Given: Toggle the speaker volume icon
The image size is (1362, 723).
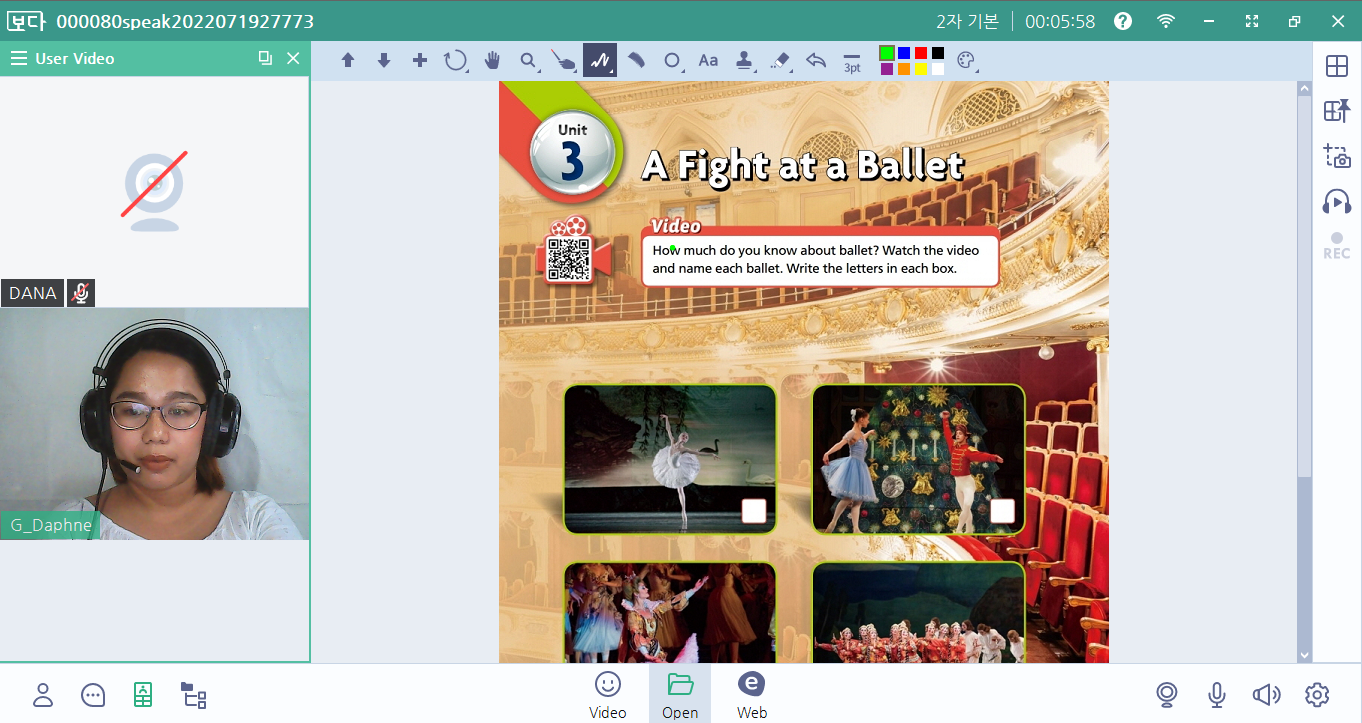Looking at the screenshot, I should tap(1267, 694).
